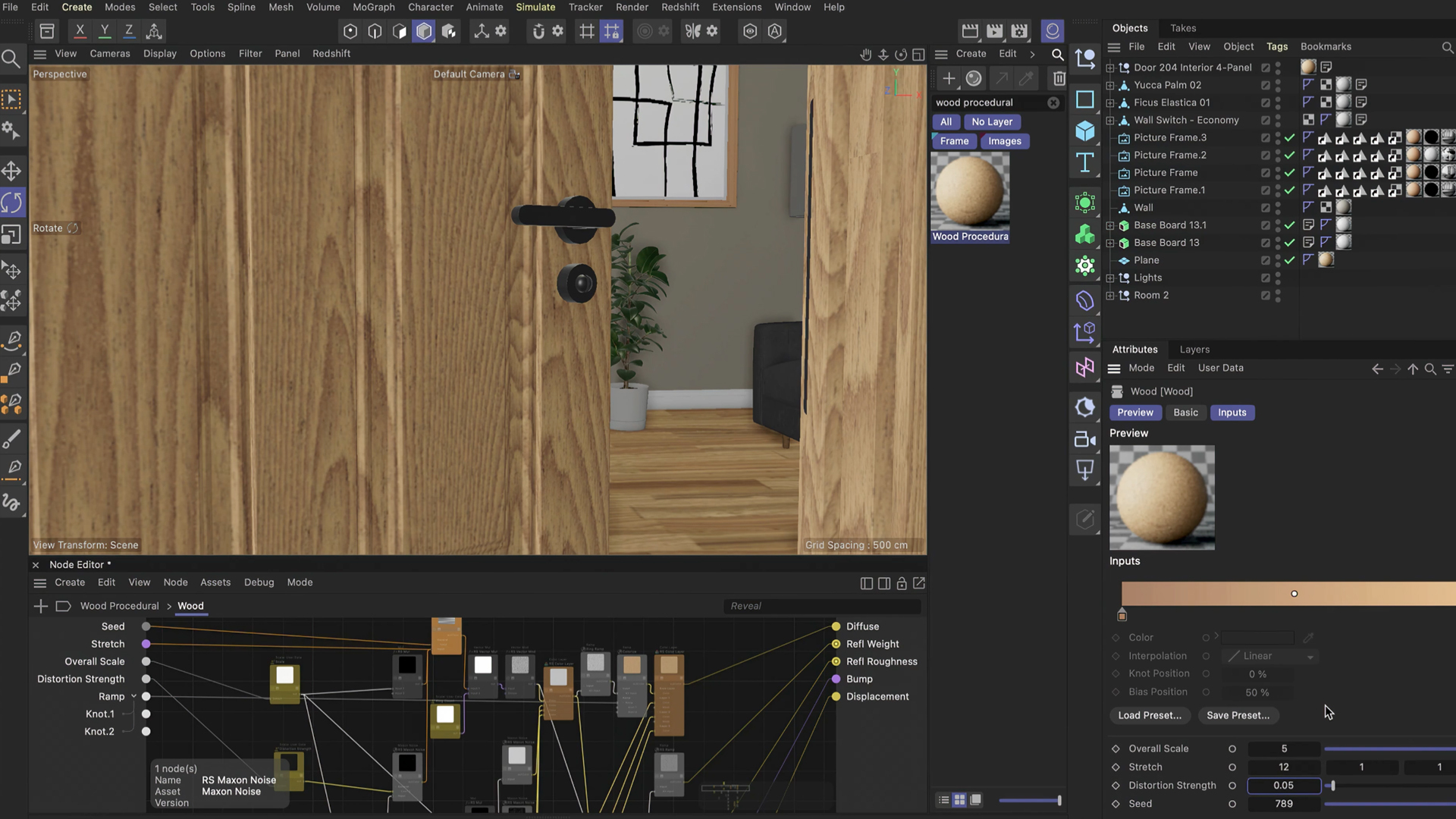Click the delete material trash icon
This screenshot has height=819, width=1456.
pyautogui.click(x=1059, y=78)
